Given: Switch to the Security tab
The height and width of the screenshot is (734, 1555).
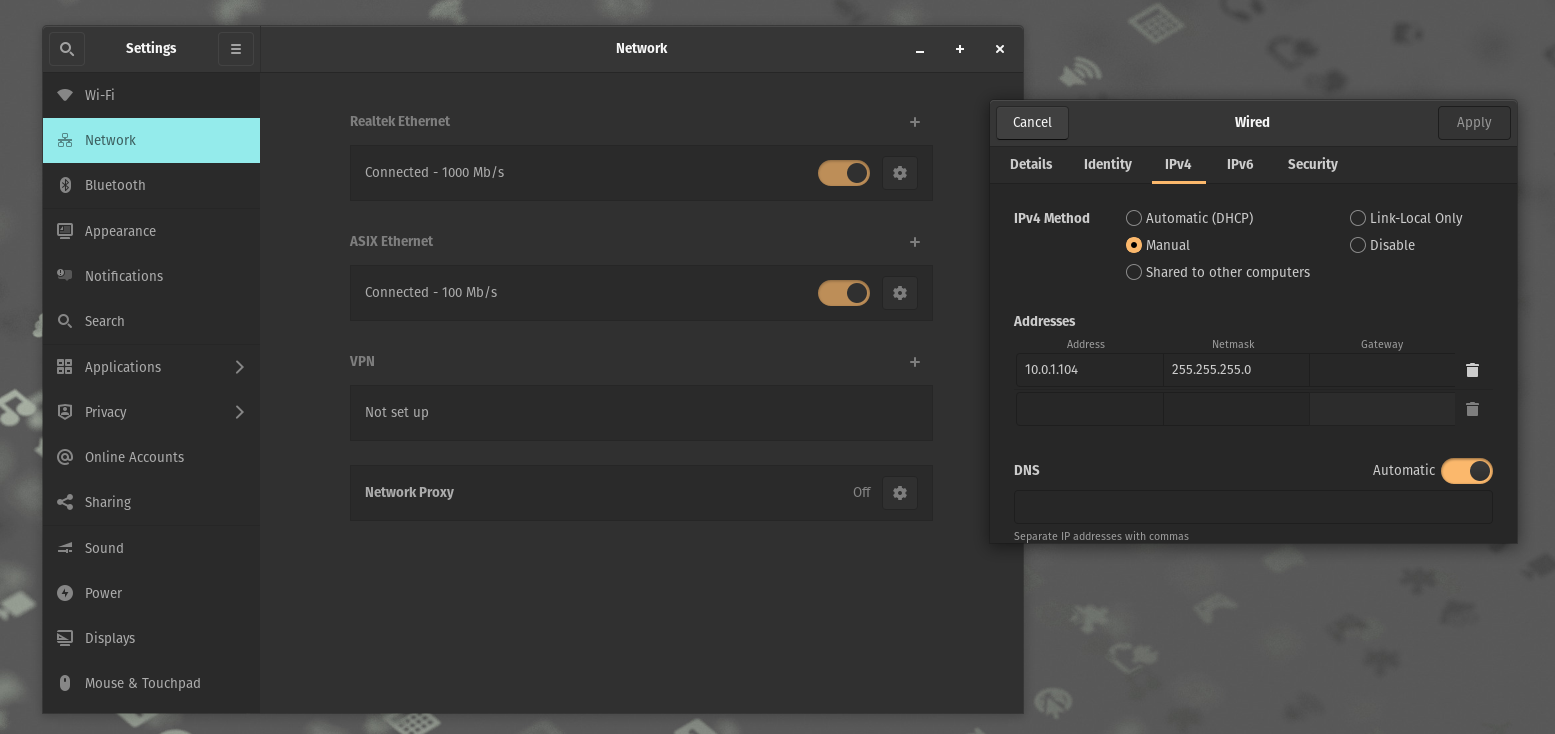Looking at the screenshot, I should coord(1313,164).
